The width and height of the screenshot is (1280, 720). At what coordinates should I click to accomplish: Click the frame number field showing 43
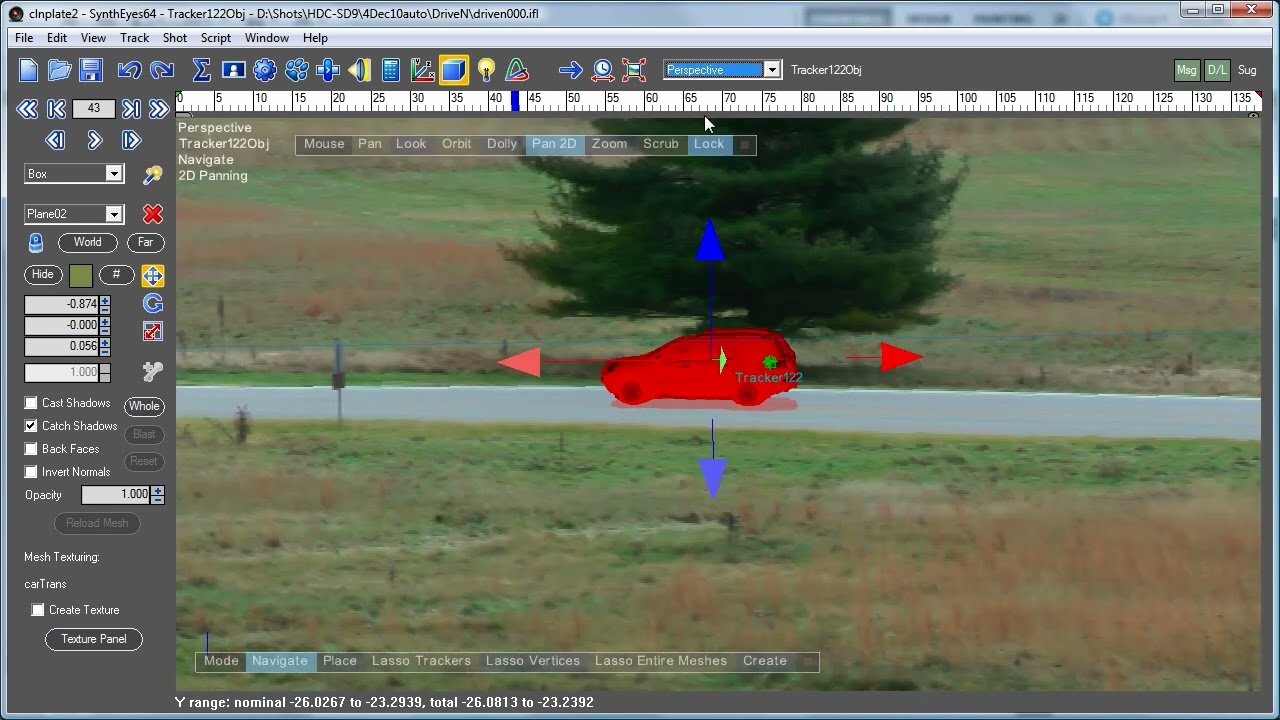[x=94, y=109]
